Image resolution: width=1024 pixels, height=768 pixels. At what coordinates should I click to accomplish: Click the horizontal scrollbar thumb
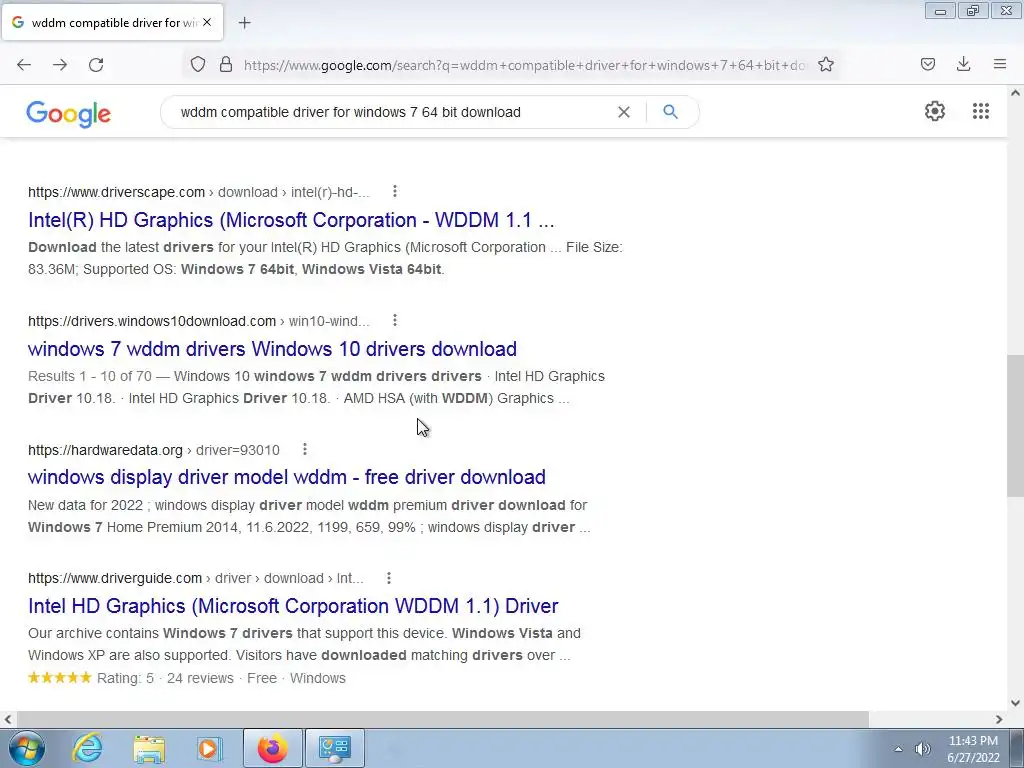(441, 719)
